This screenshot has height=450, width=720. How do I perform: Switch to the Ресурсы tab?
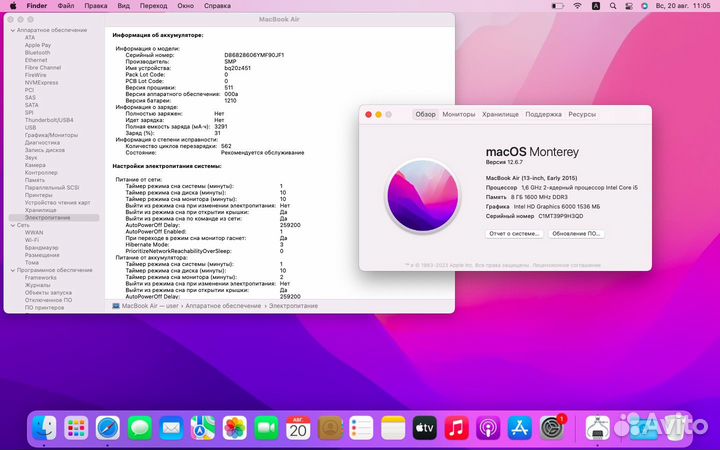[582, 114]
